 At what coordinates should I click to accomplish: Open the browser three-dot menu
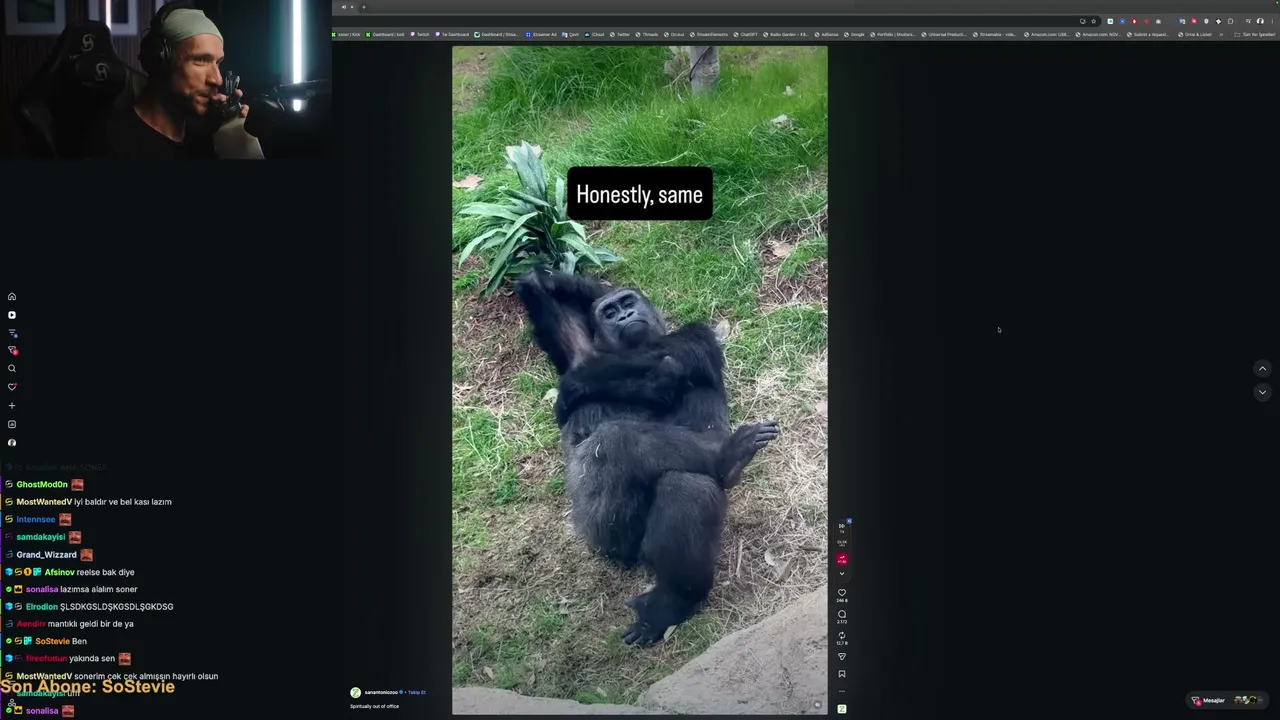[x=1272, y=21]
